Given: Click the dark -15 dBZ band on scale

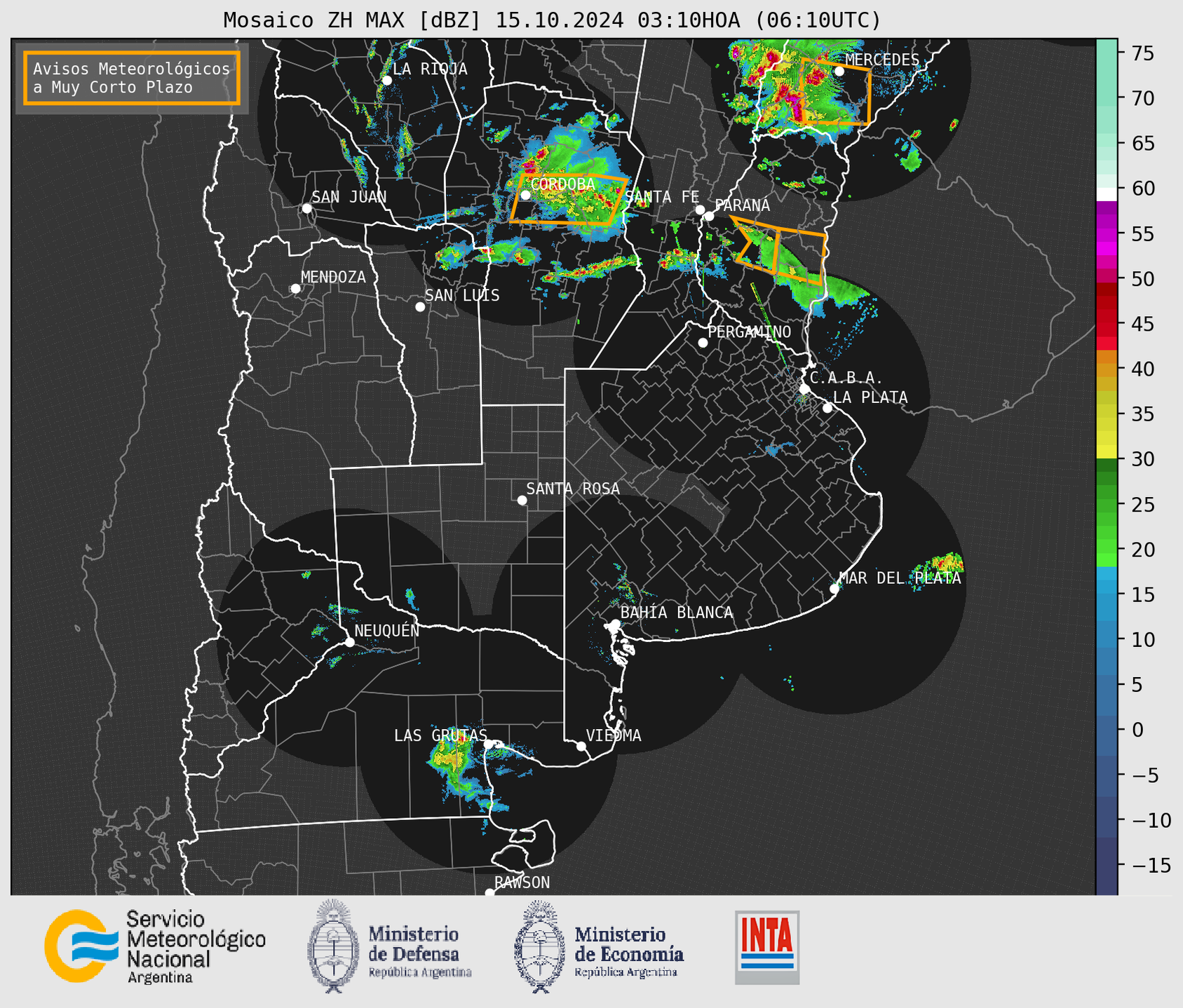Looking at the screenshot, I should coord(1107,866).
